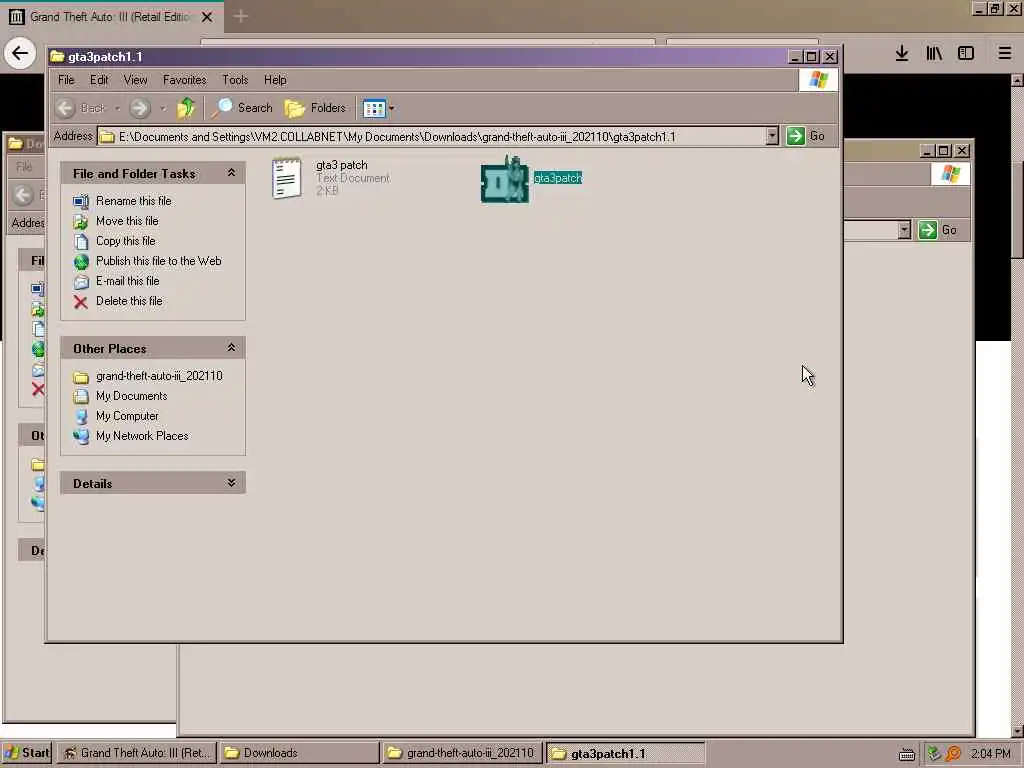Open Forward history dropdown arrow
Image resolution: width=1024 pixels, height=768 pixels.
(x=163, y=108)
